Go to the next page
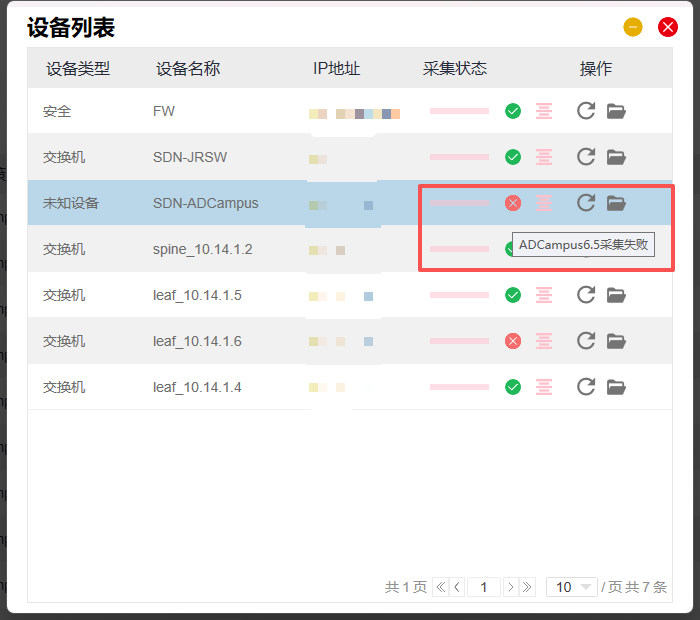This screenshot has width=700, height=620. pyautogui.click(x=510, y=587)
